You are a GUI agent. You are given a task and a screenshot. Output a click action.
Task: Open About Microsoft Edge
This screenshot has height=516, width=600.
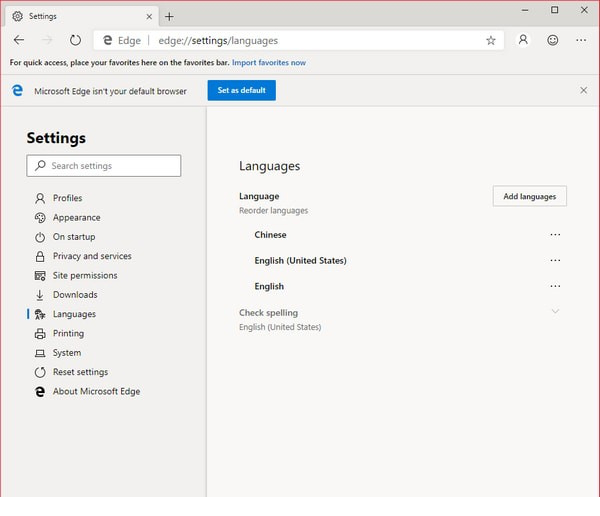96,391
